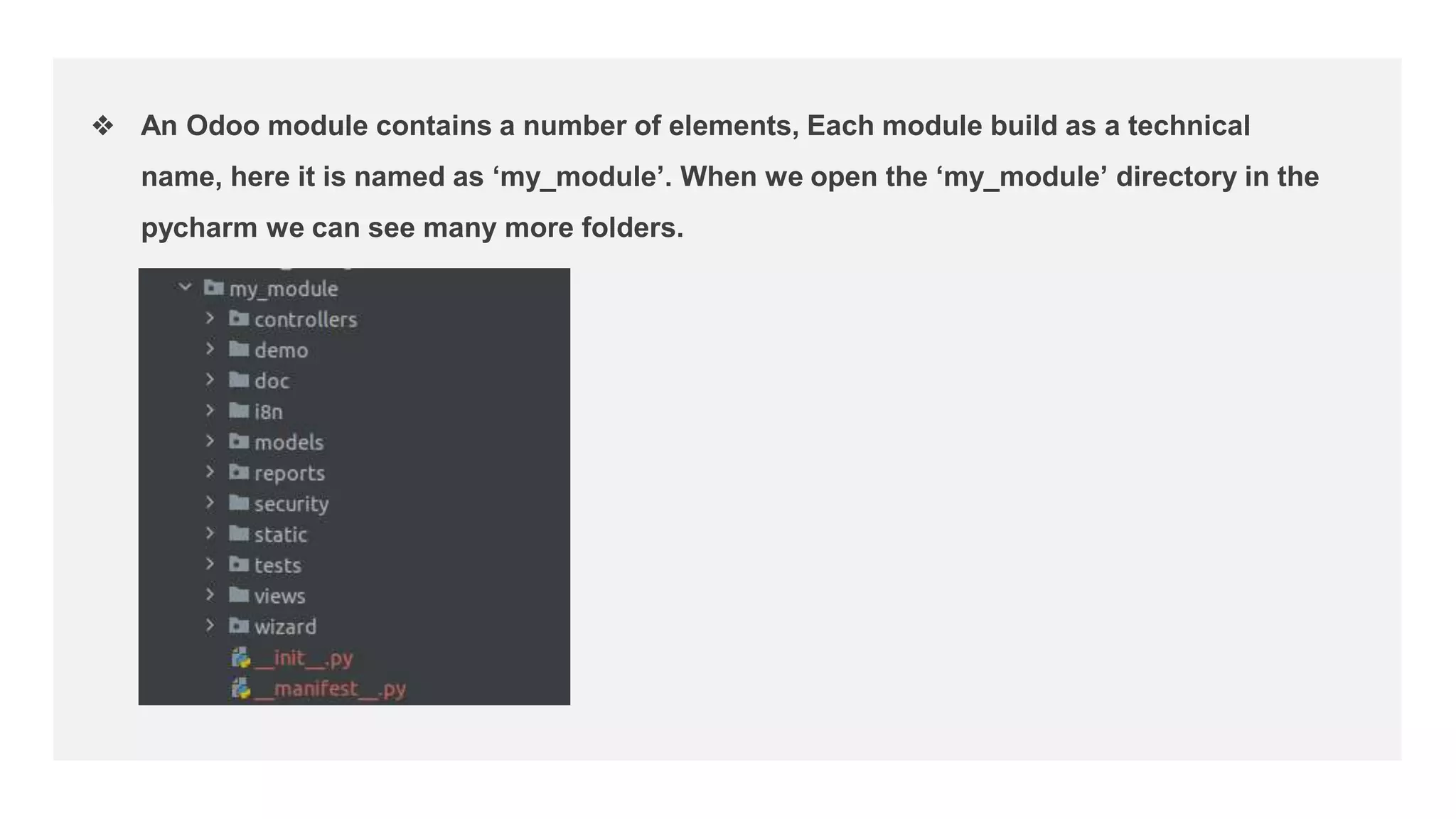The height and width of the screenshot is (819, 1456).
Task: Select the views folder label
Action: tap(280, 596)
